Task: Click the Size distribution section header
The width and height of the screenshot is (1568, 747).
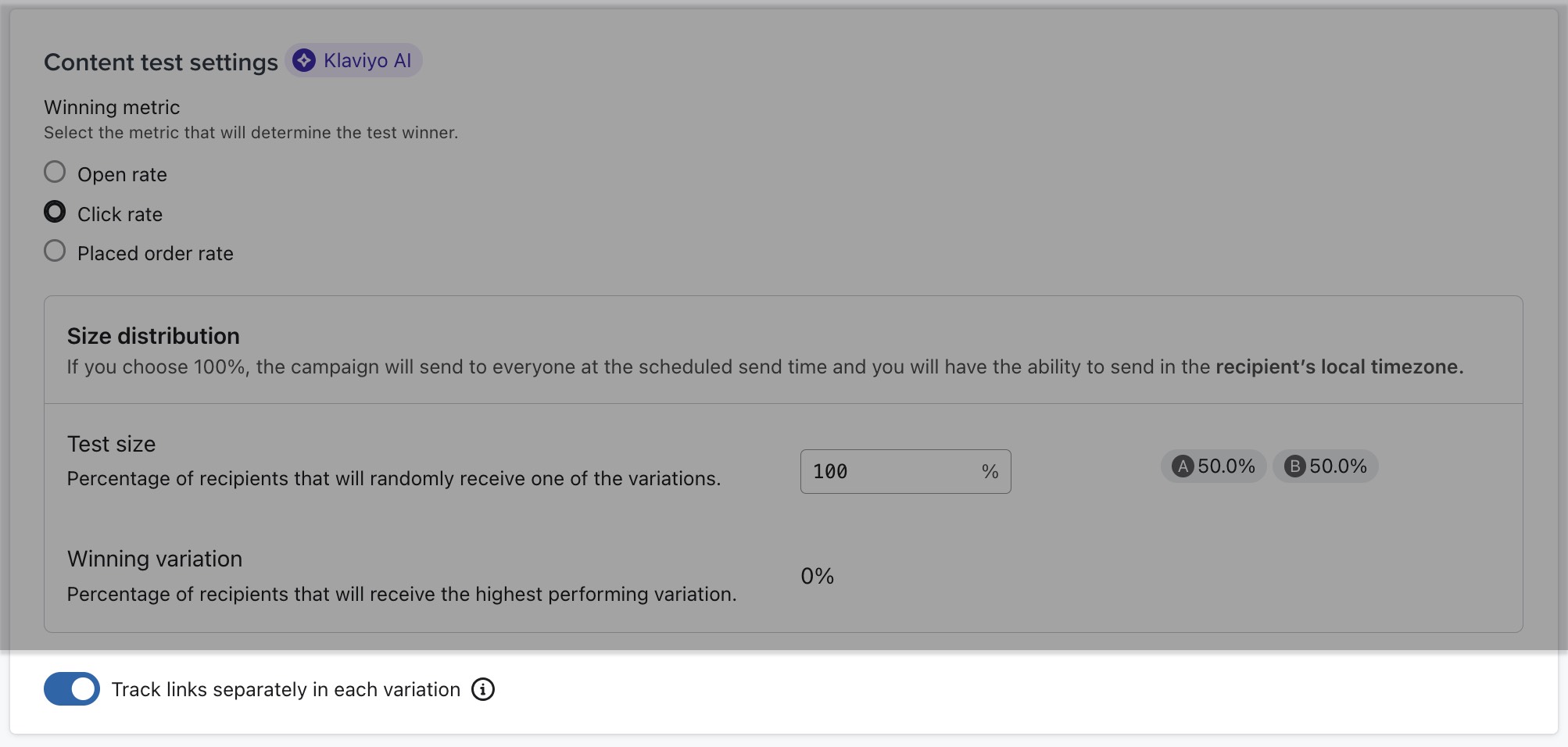Action: (154, 336)
